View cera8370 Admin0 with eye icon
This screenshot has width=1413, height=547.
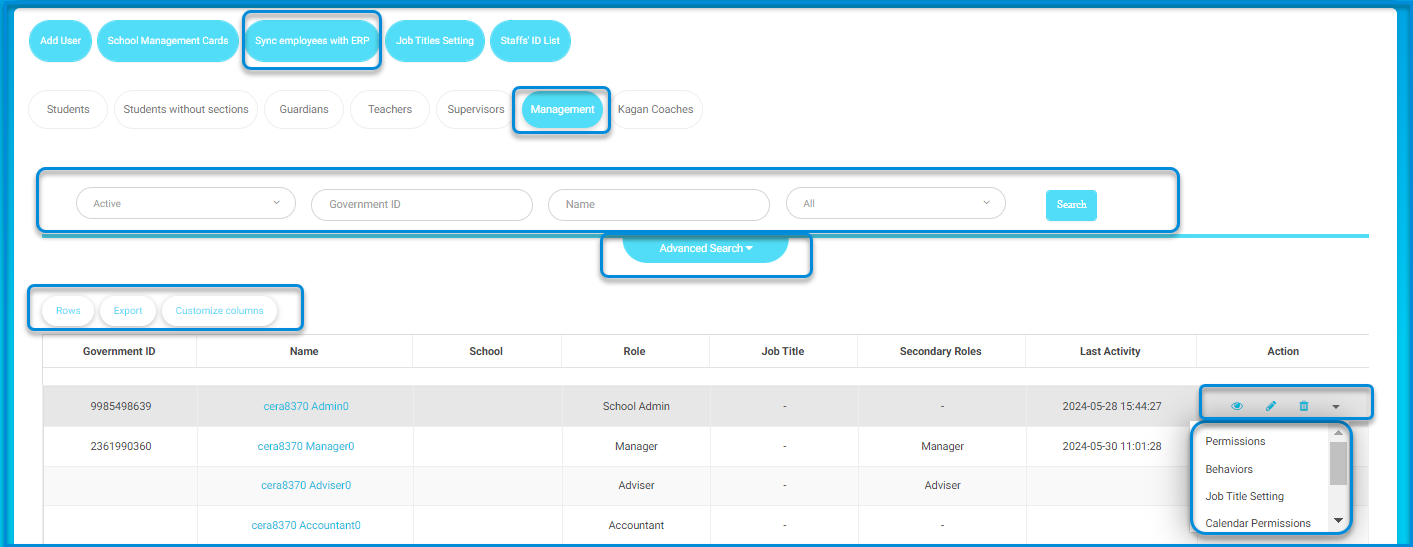(1237, 406)
